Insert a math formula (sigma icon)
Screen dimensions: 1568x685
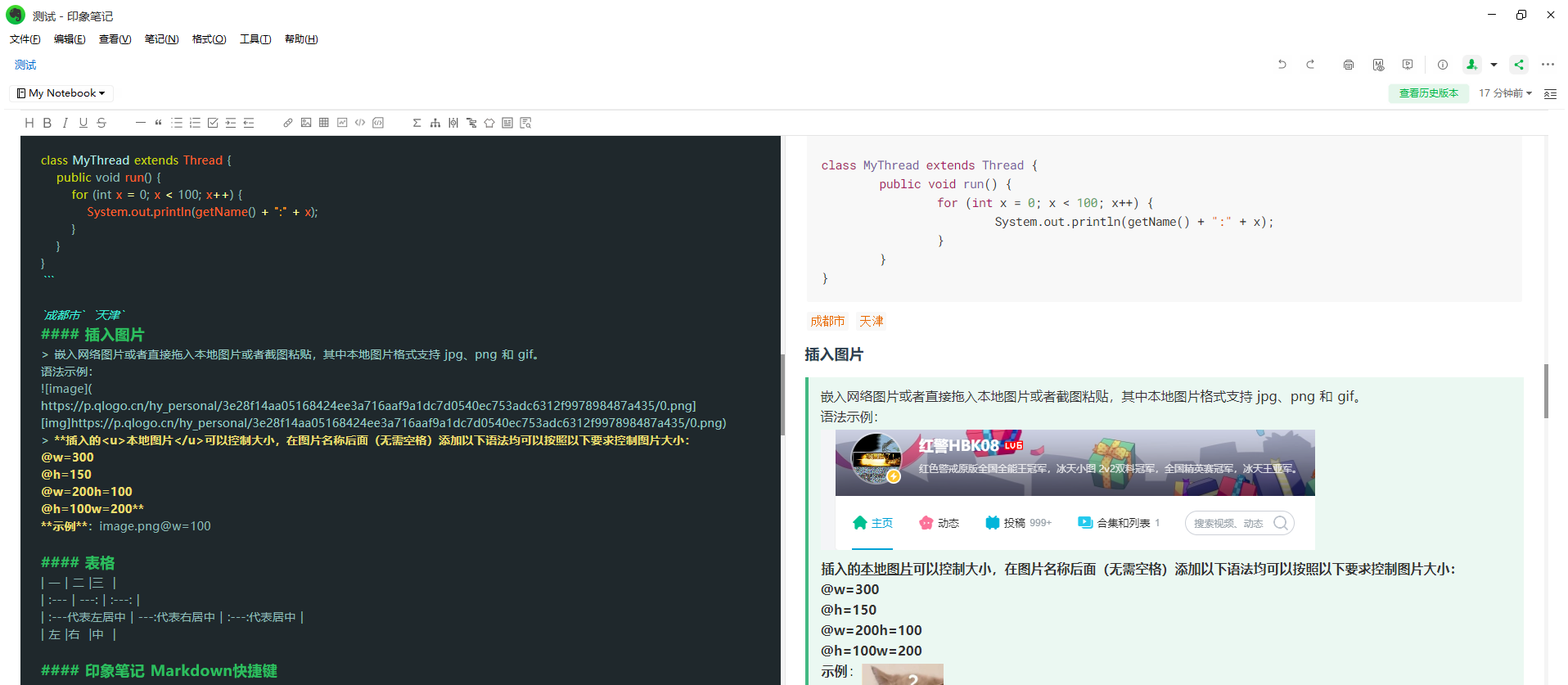[417, 123]
